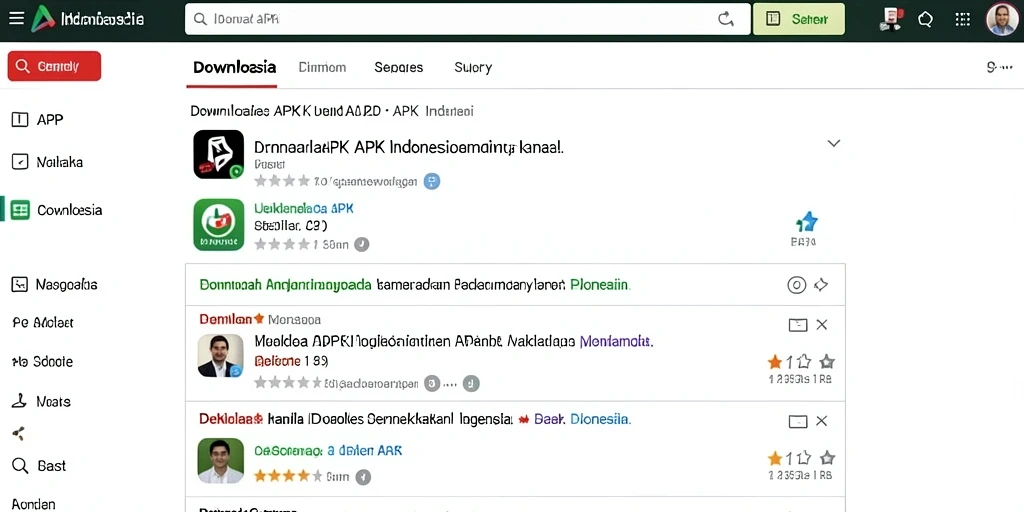This screenshot has width=1024, height=512.
Task: Click the orange stars rating in the last card
Action: tap(287, 475)
